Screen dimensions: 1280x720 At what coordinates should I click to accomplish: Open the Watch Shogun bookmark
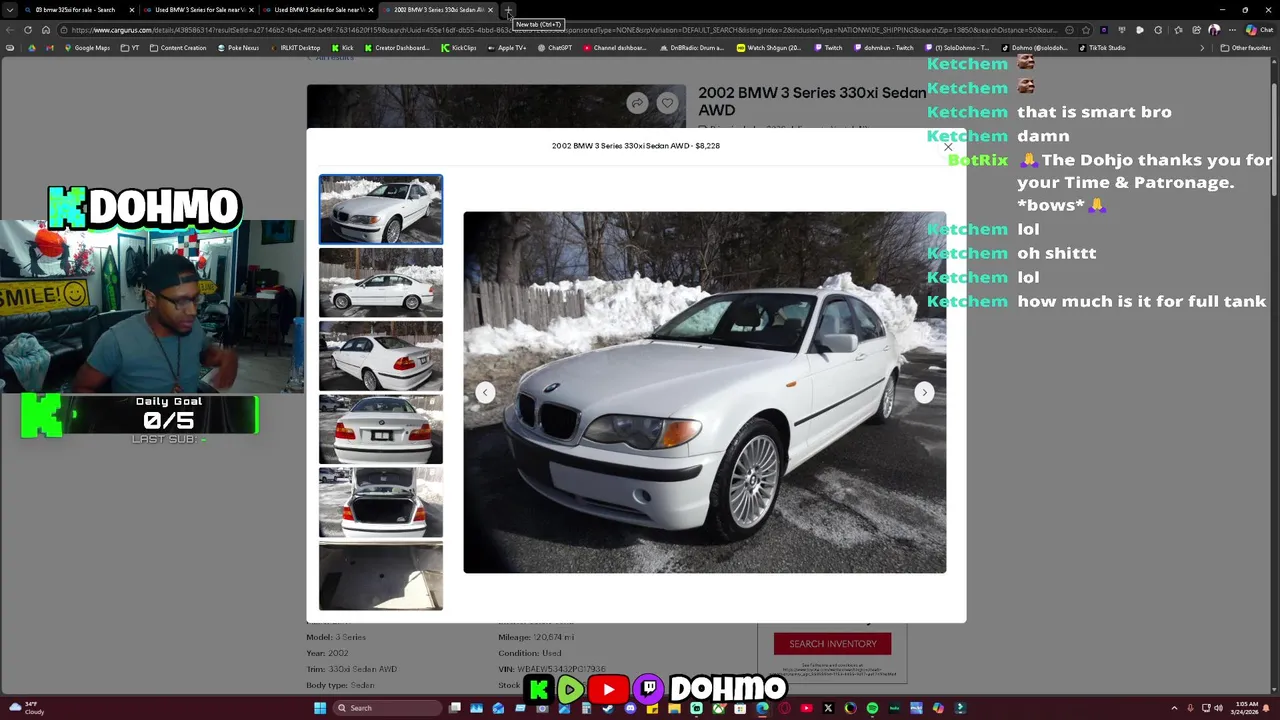[769, 48]
